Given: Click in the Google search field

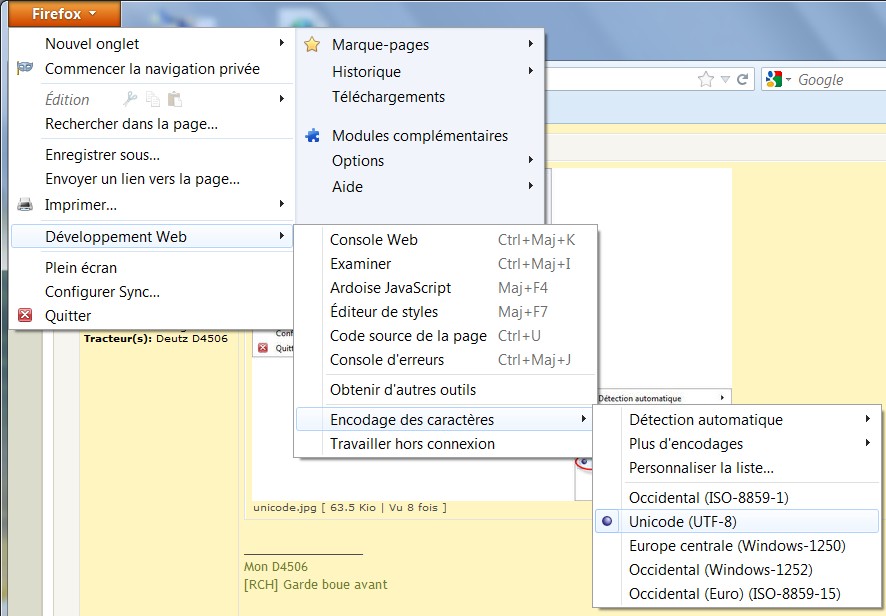Looking at the screenshot, I should 841,79.
